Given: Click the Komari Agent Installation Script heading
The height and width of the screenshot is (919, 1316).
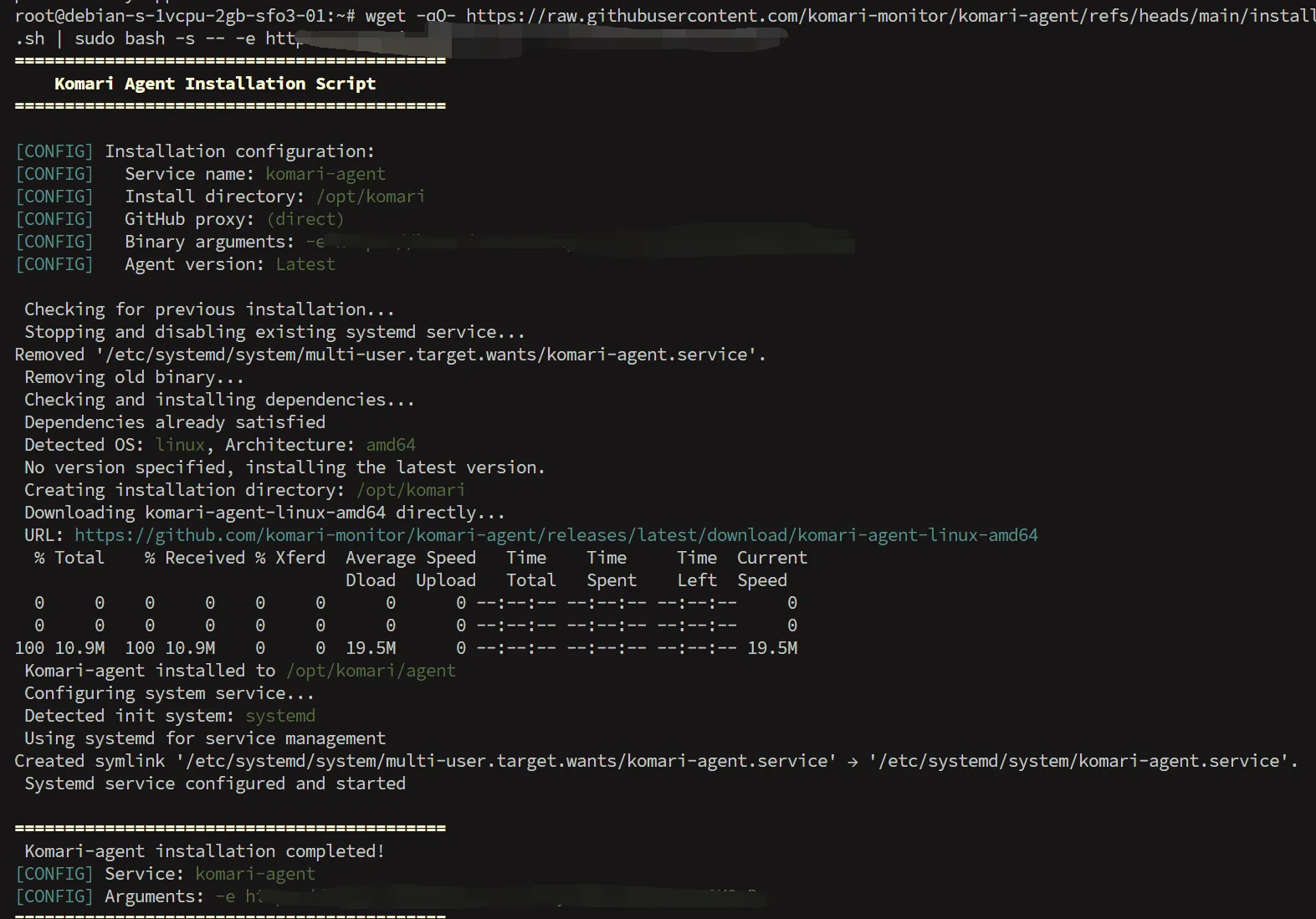Looking at the screenshot, I should coord(215,84).
